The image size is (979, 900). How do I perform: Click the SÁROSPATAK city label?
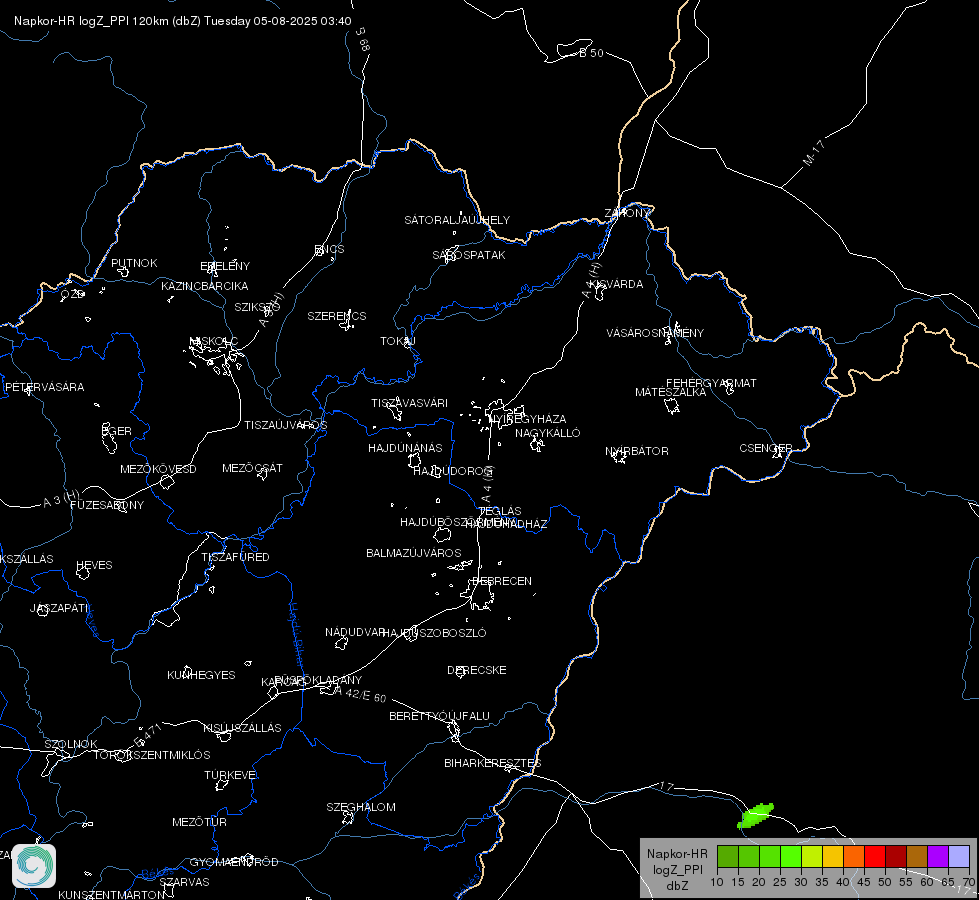point(469,255)
